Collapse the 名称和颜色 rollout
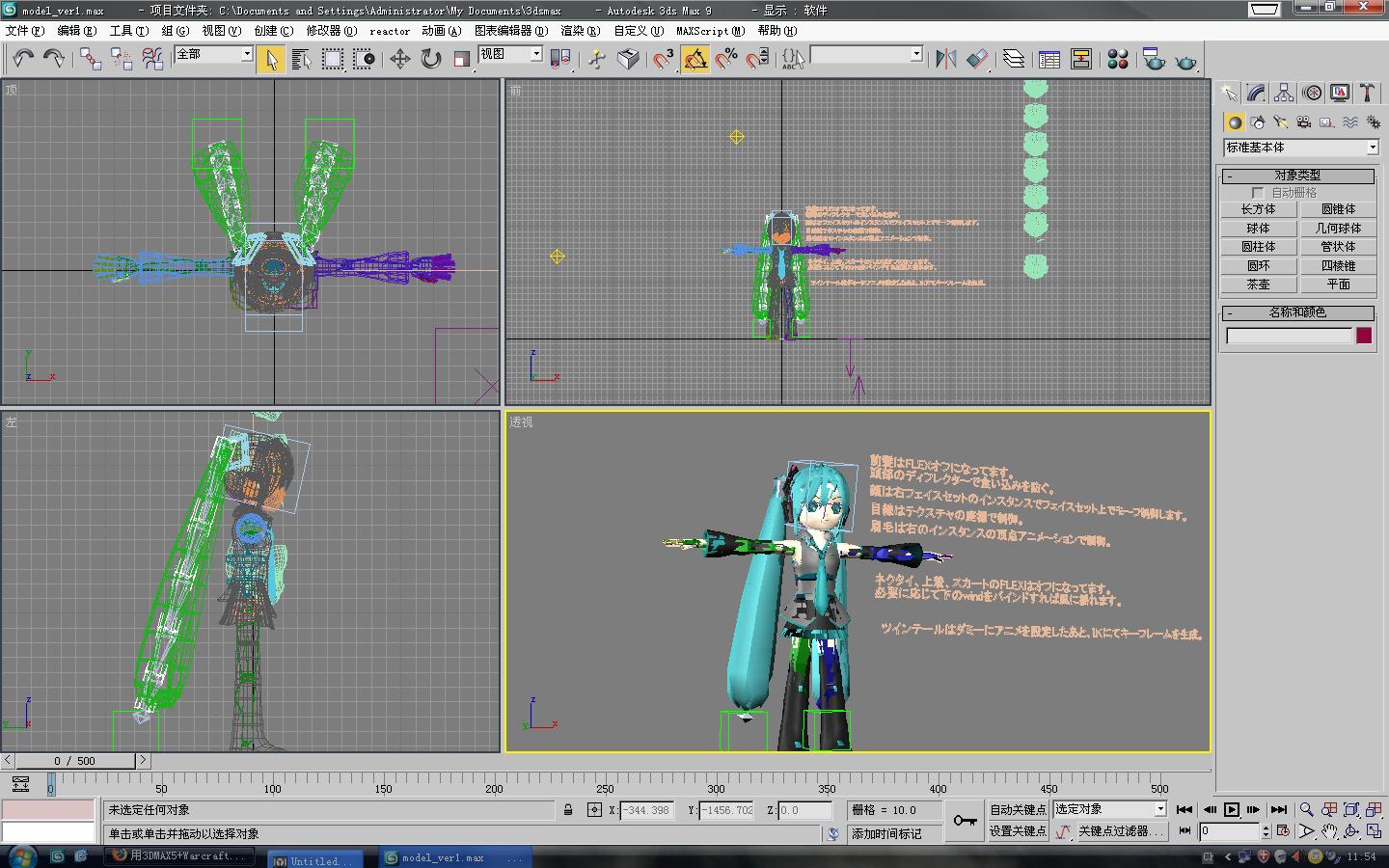Image resolution: width=1389 pixels, height=868 pixels. tap(1297, 312)
